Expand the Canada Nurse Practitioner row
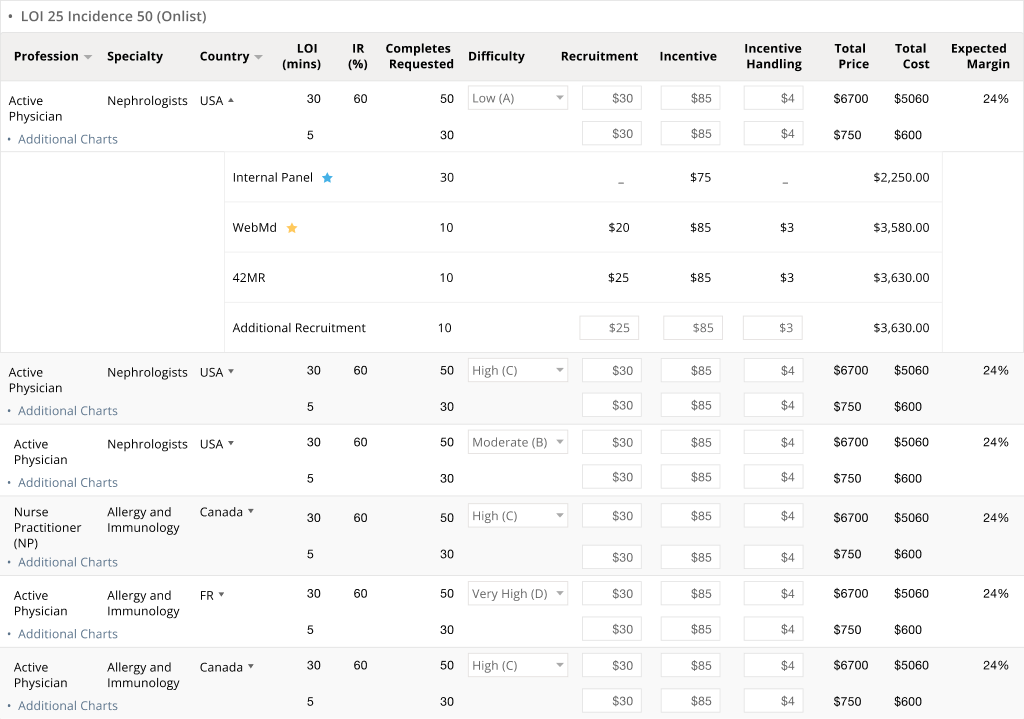1024x719 pixels. [251, 512]
